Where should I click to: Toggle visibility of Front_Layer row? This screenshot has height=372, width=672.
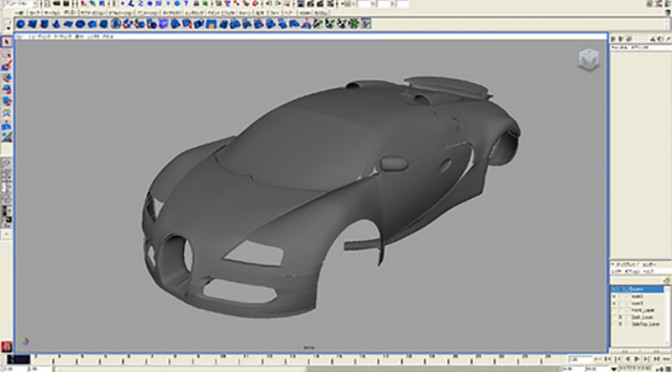coord(614,310)
